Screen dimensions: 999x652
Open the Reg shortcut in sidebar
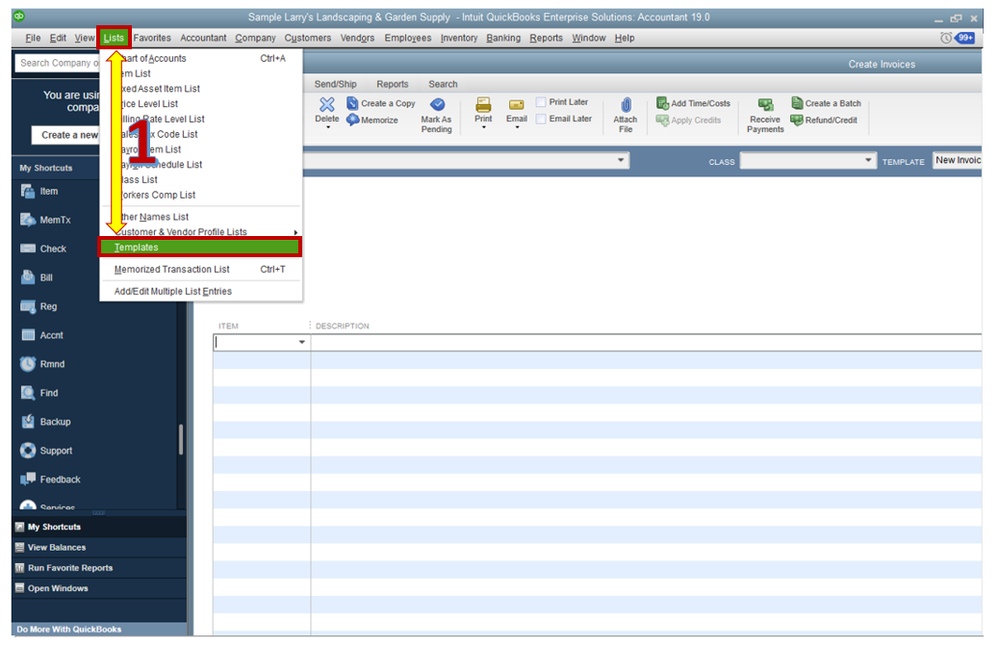click(39, 307)
